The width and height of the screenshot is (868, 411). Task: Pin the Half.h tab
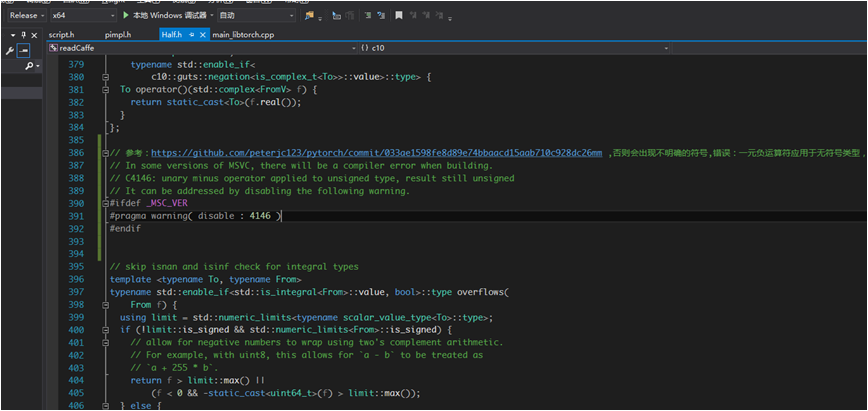click(x=191, y=35)
